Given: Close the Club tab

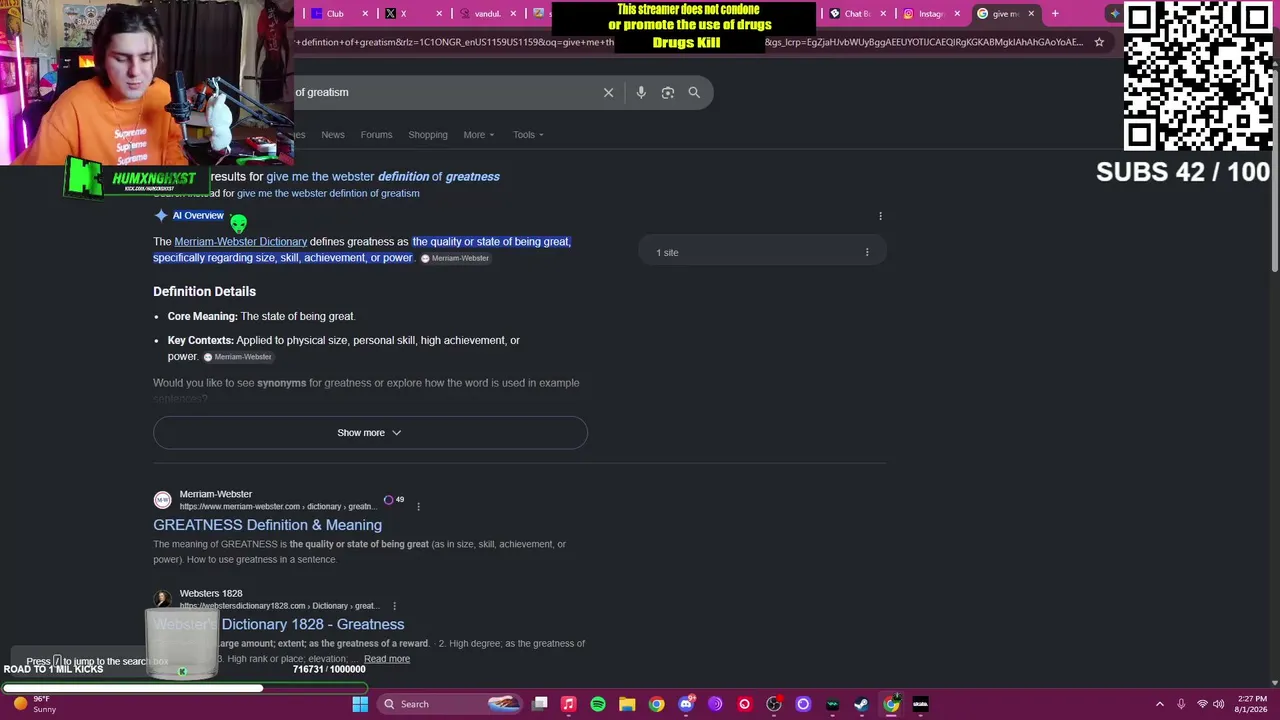Looking at the screenshot, I should [365, 14].
